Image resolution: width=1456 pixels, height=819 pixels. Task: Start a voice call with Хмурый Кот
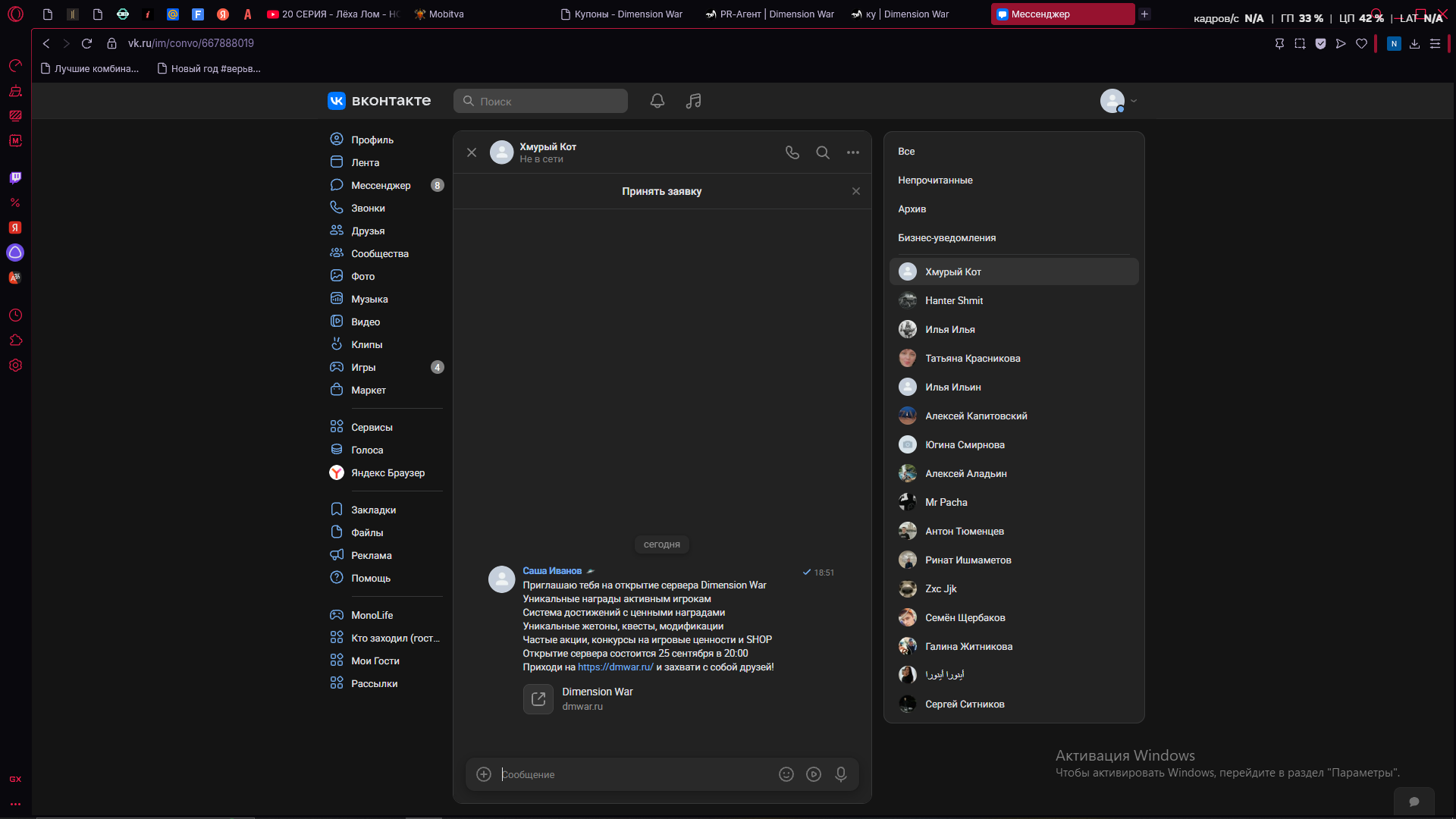pyautogui.click(x=792, y=152)
